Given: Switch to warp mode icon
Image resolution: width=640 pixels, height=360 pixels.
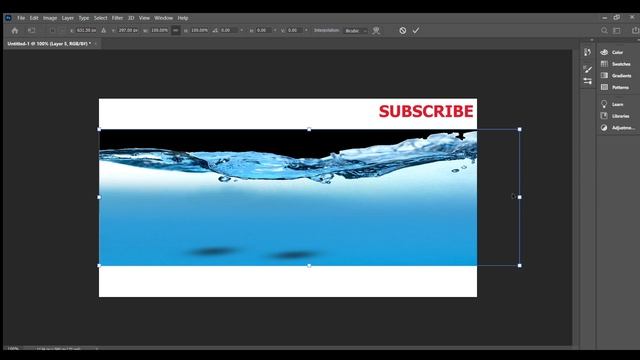Looking at the screenshot, I should (376, 31).
